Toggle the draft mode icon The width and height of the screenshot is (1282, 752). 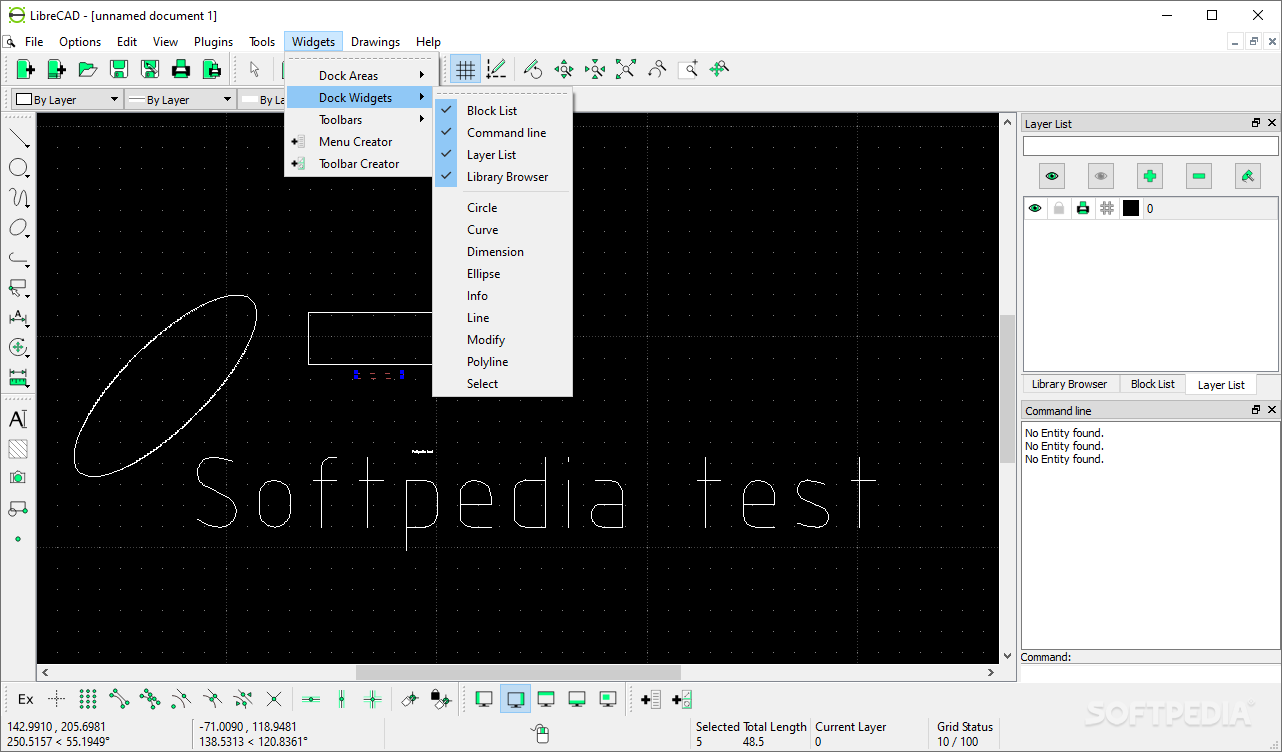[x=496, y=69]
